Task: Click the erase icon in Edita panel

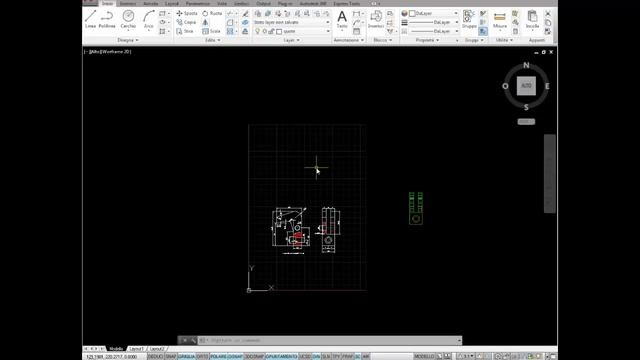Action: (x=245, y=13)
